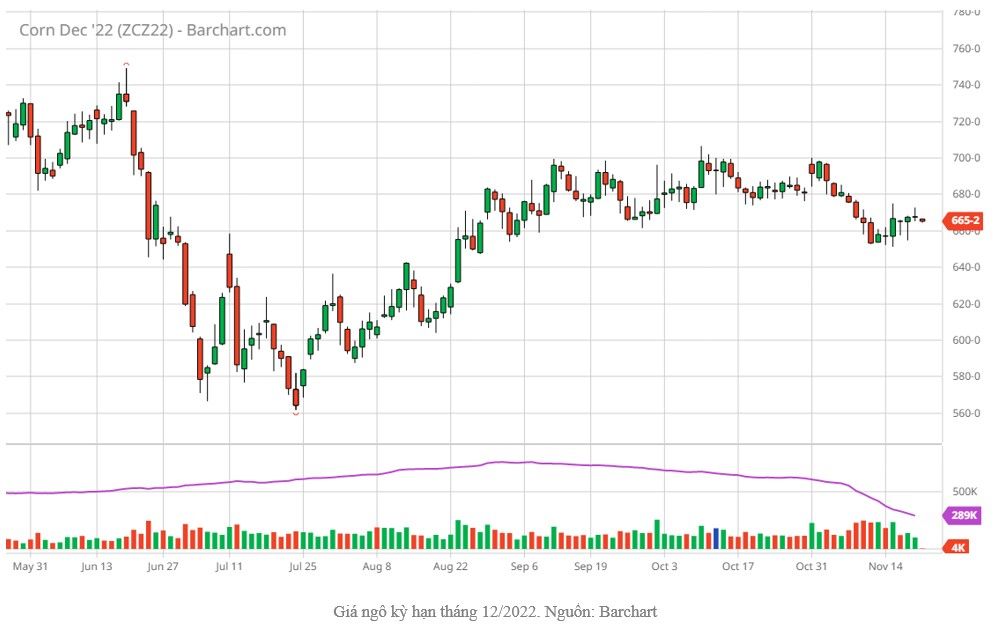Click the 600-0 price axis label
This screenshot has width=995, height=626.
966,340
